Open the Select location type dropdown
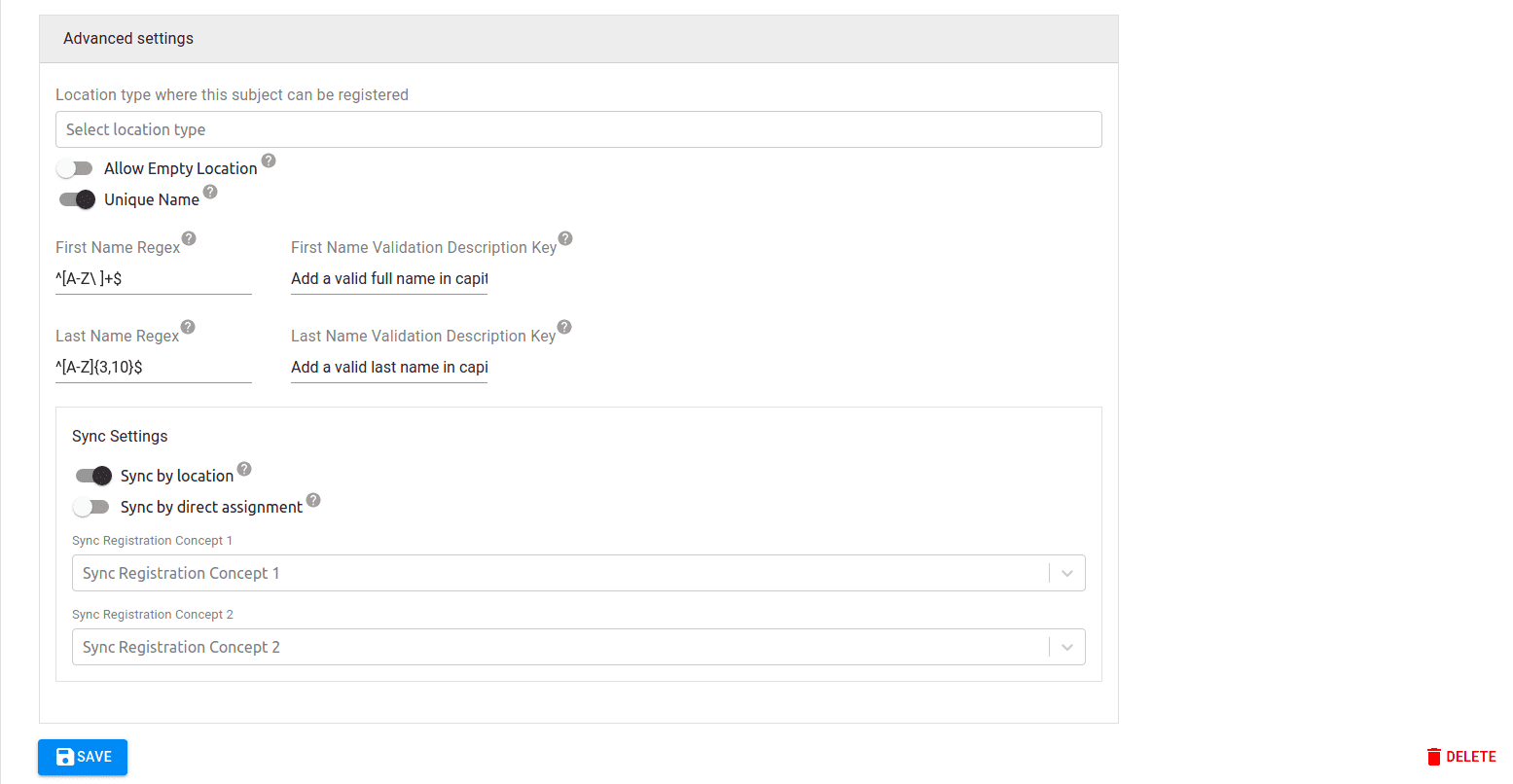 click(x=579, y=129)
